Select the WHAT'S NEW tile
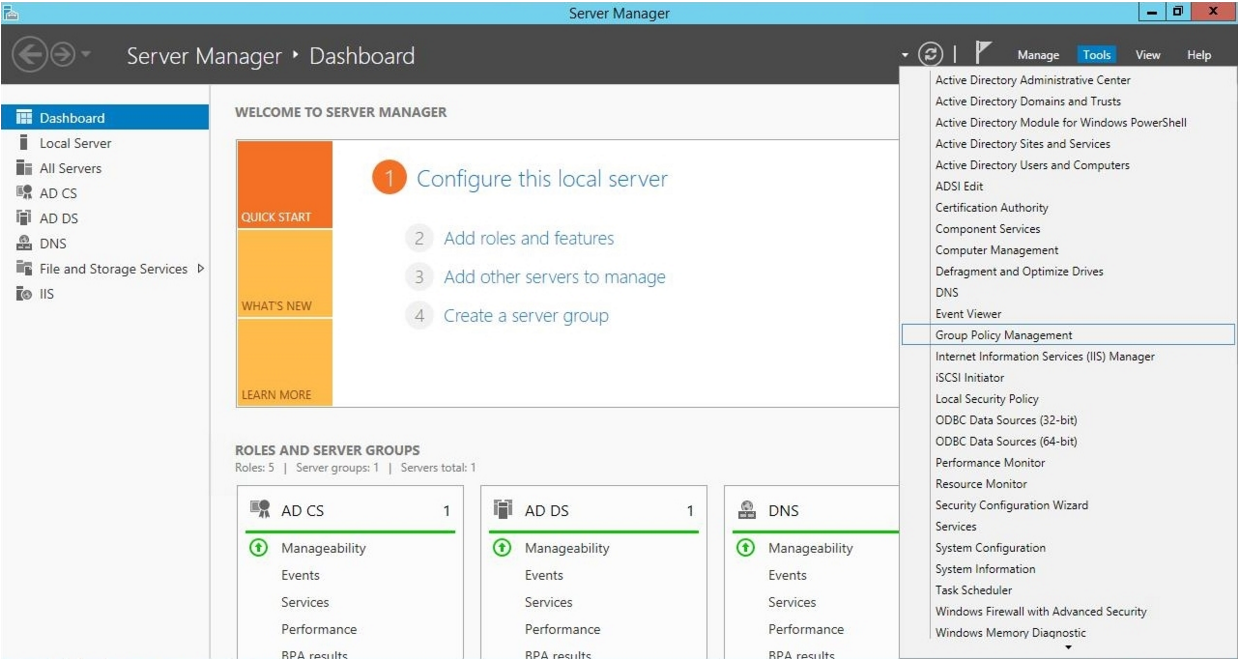 [x=285, y=274]
